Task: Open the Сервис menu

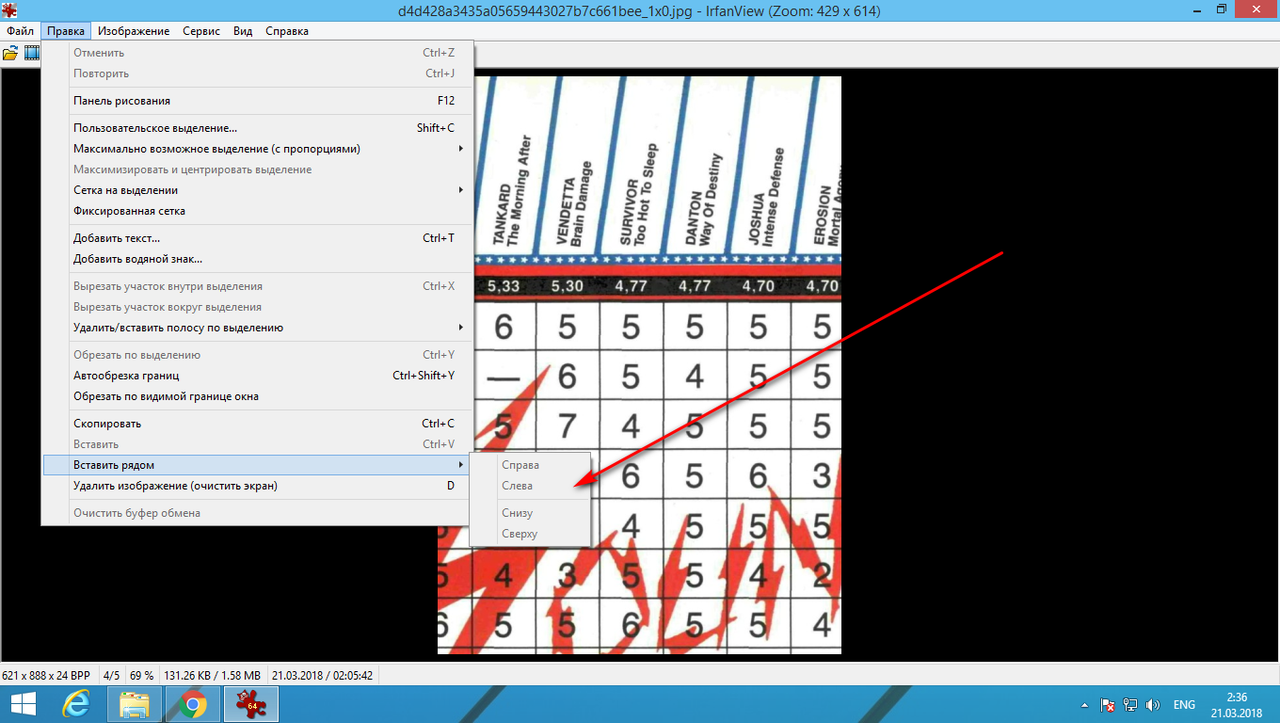Action: [202, 31]
